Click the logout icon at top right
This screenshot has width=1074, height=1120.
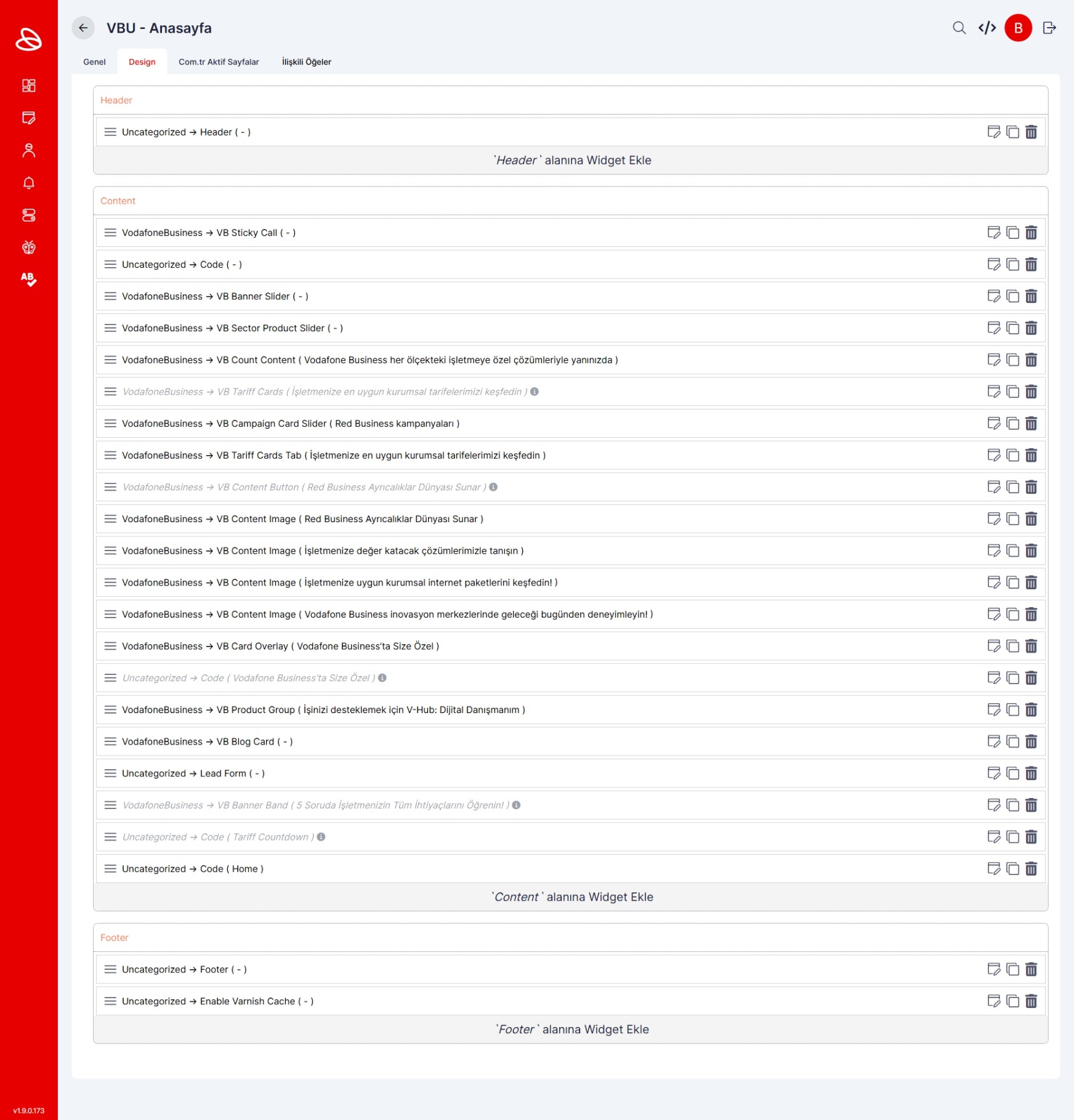(x=1049, y=28)
